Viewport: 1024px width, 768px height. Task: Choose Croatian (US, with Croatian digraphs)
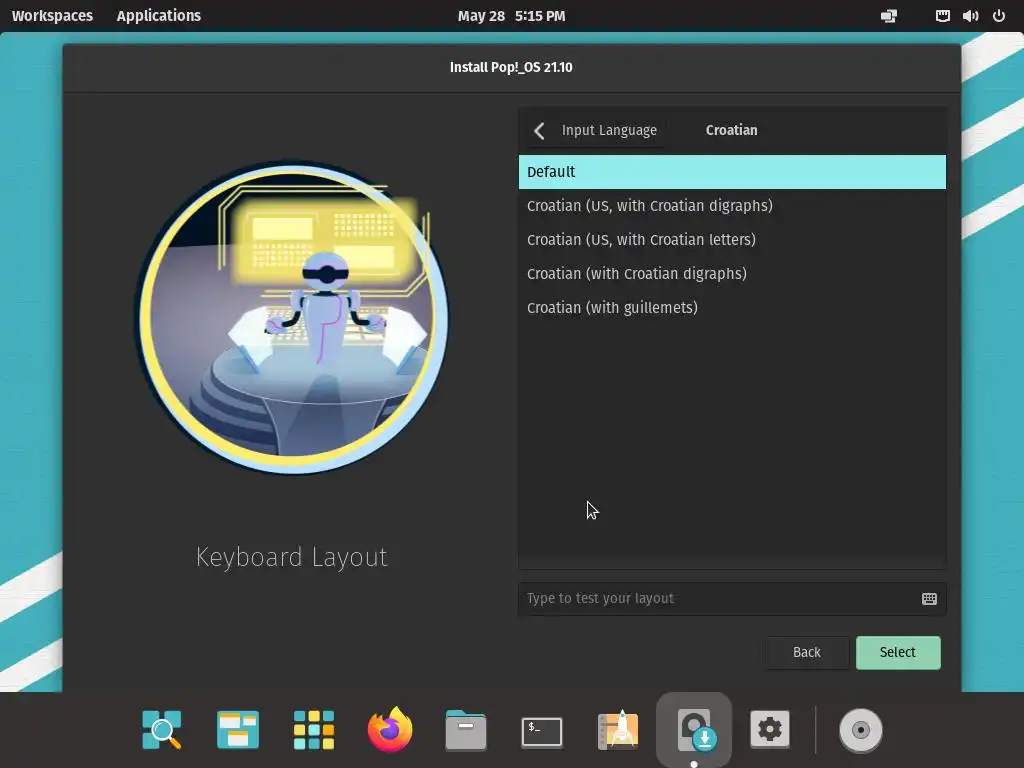coord(732,206)
